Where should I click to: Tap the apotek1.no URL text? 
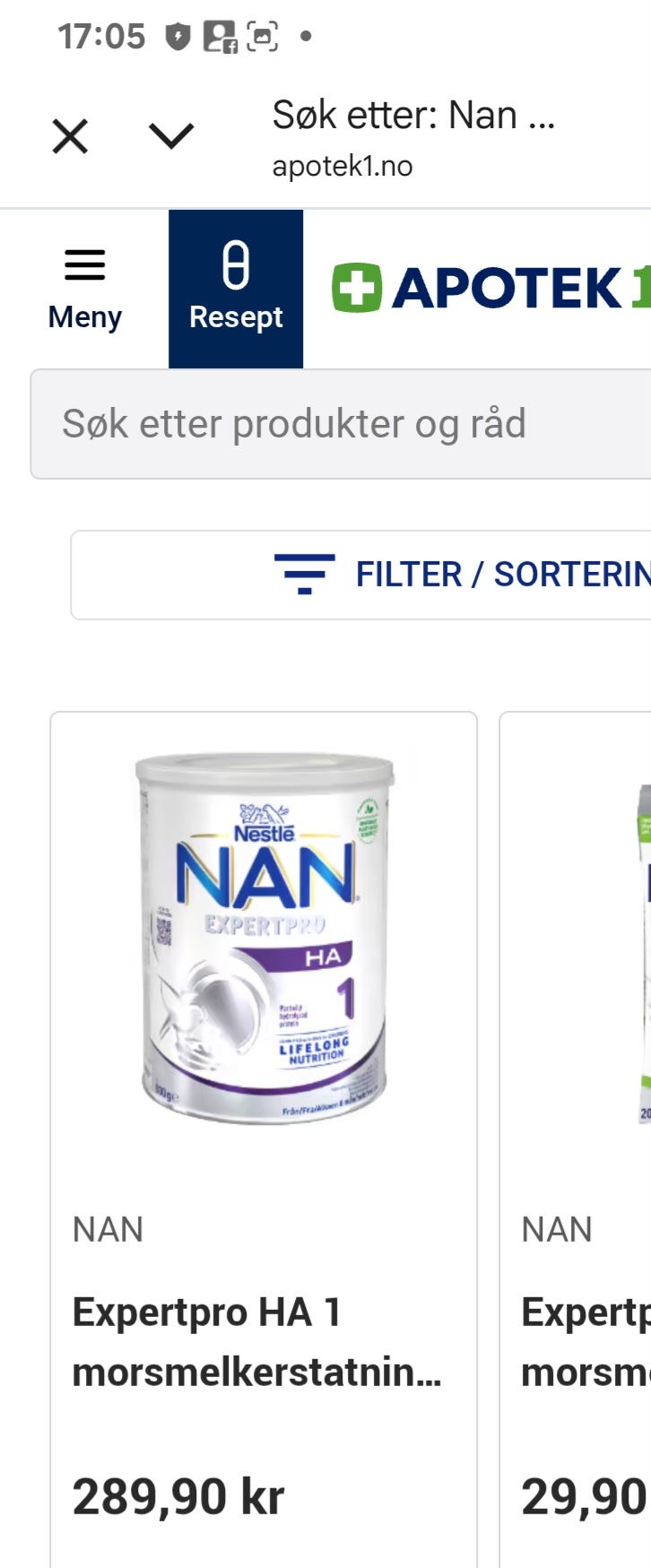tap(343, 166)
